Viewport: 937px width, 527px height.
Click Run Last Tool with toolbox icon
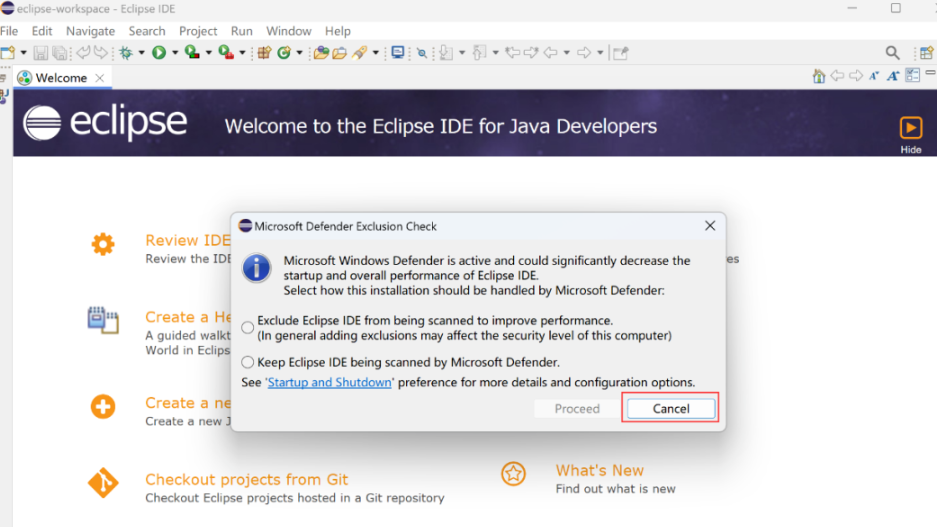tap(226, 53)
